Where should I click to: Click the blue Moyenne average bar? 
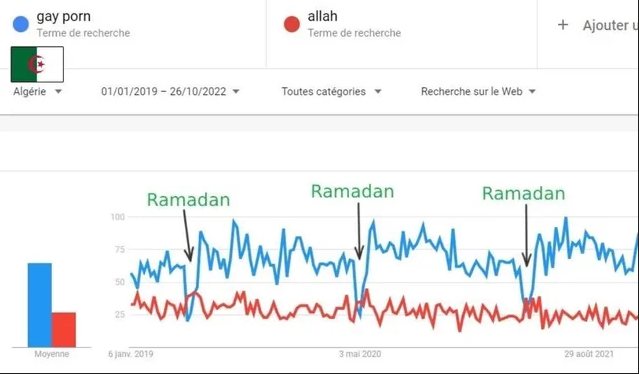click(40, 305)
